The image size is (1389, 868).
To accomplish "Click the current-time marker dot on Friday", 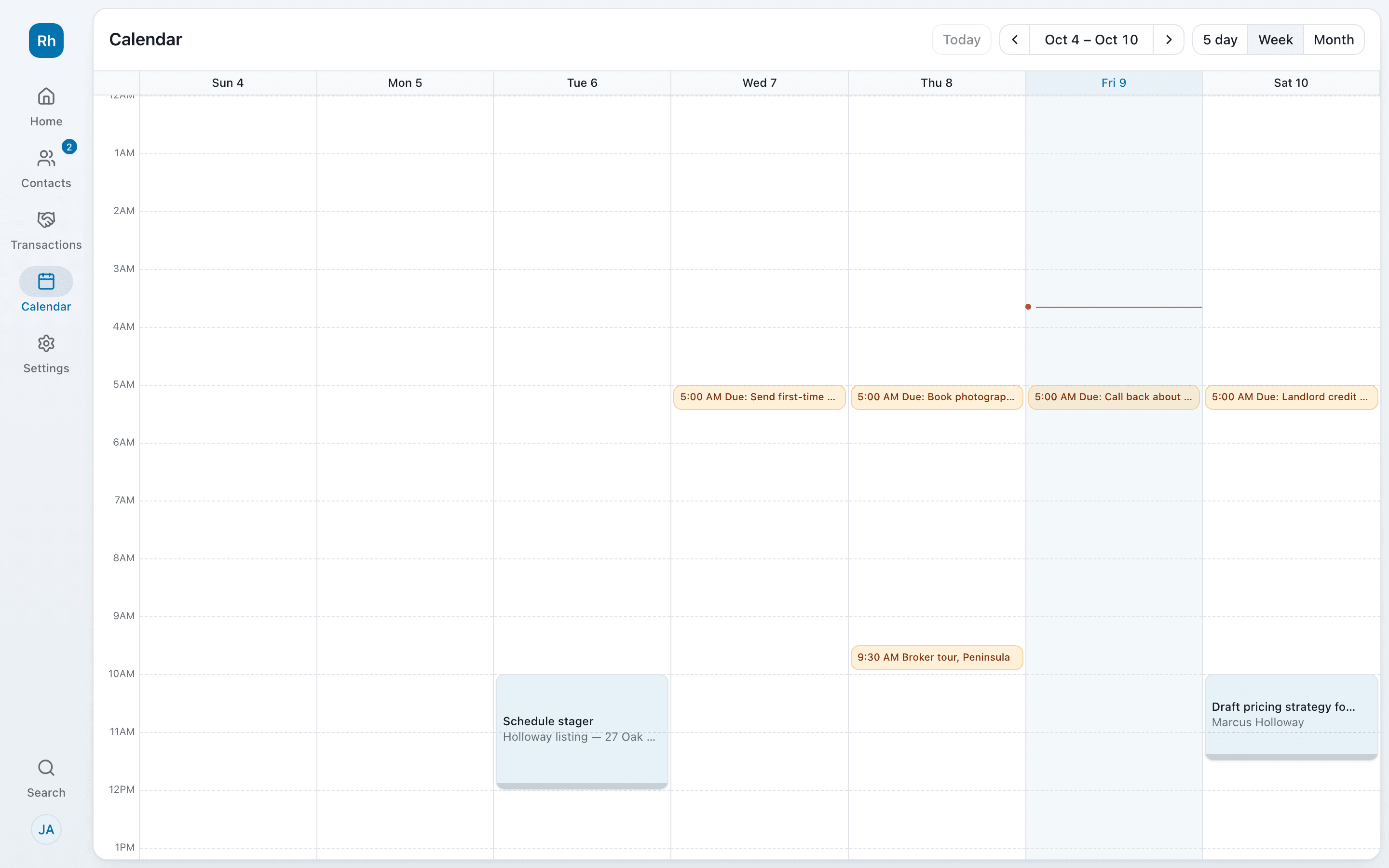I will click(x=1028, y=307).
